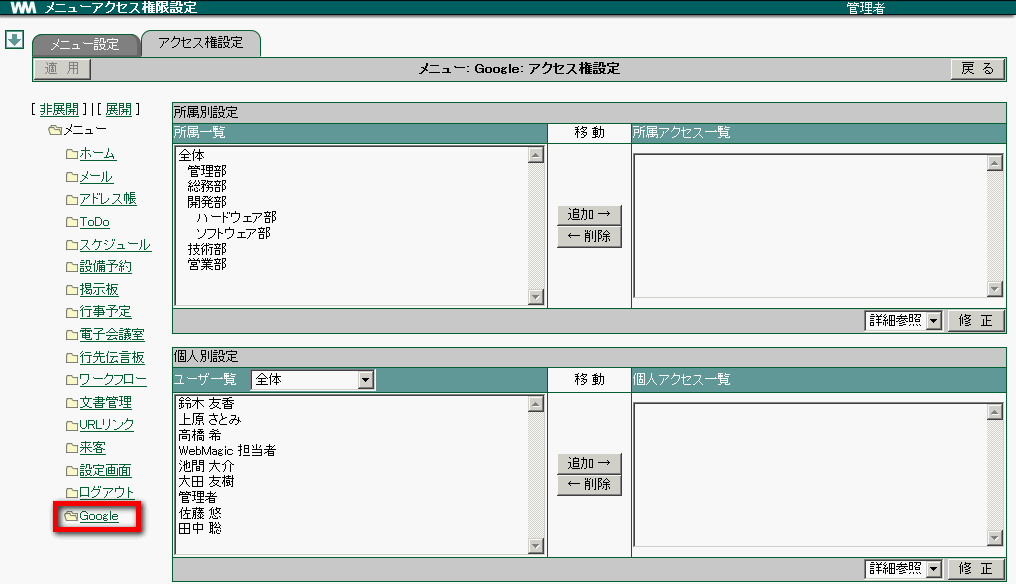The image size is (1016, 584).
Task: Select user WebMagic 担当者
Action: pyautogui.click(x=227, y=450)
